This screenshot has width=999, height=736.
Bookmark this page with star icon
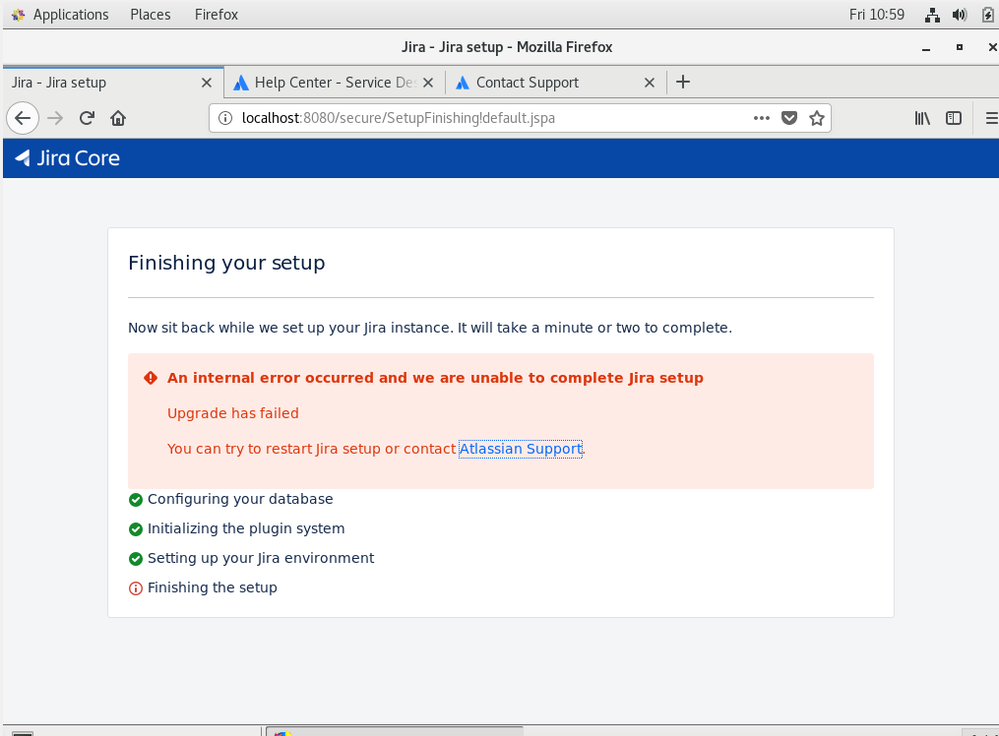pyautogui.click(x=817, y=118)
